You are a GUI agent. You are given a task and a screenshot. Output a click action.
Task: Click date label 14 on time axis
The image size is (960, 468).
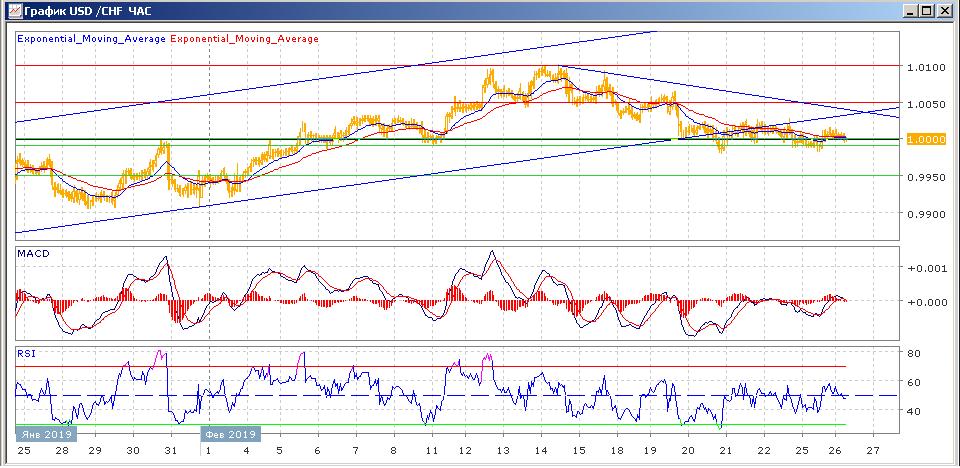[x=541, y=451]
